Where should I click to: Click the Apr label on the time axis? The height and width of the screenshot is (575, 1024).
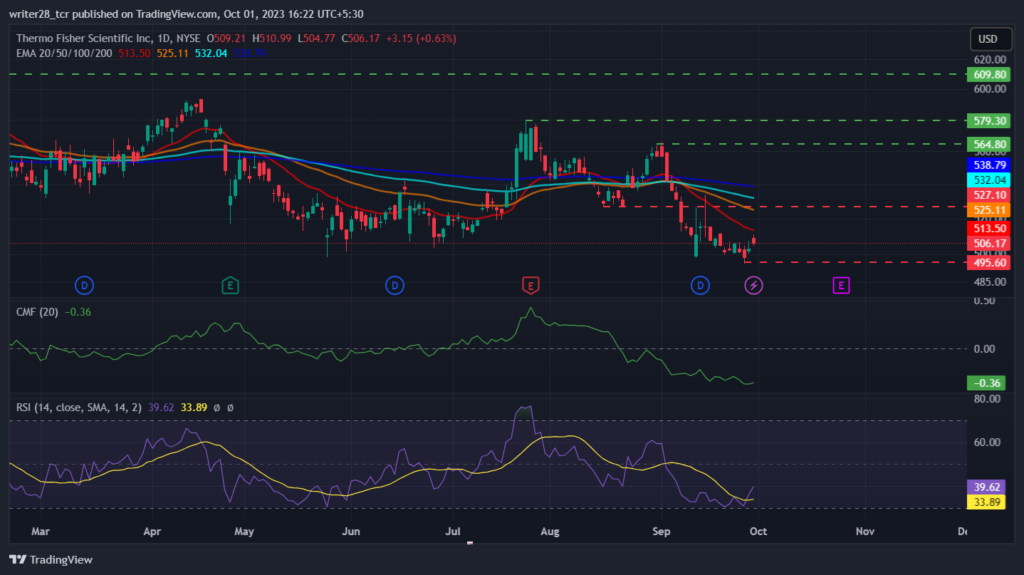coord(152,532)
